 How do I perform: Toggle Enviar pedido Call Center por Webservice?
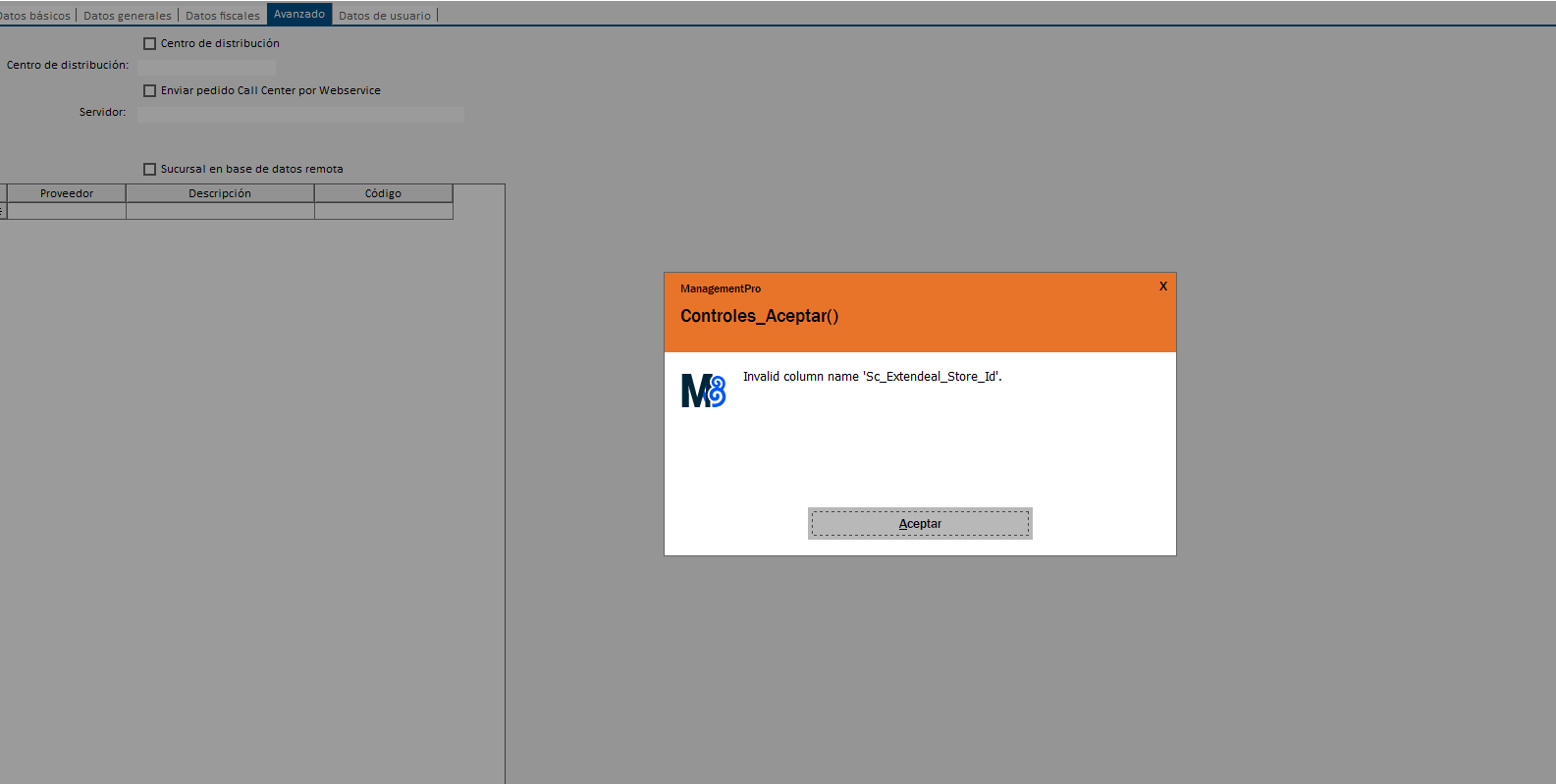pos(150,91)
